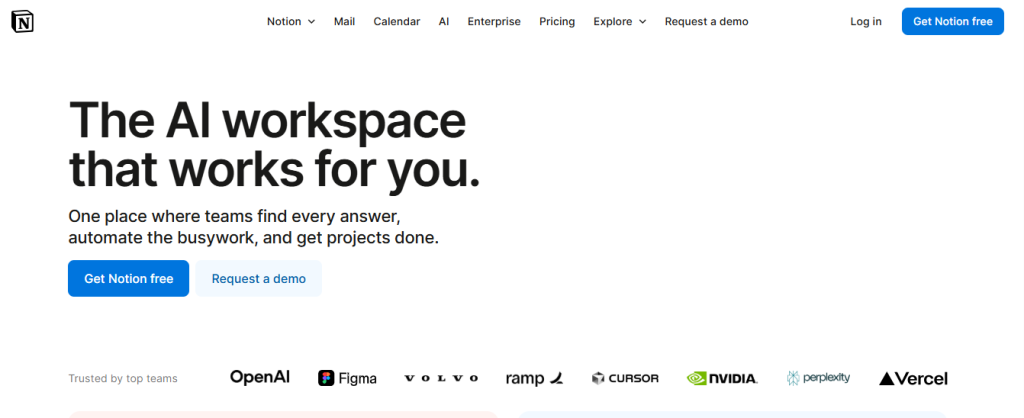This screenshot has width=1024, height=418.
Task: Click the perplexity logo
Action: 818,378
